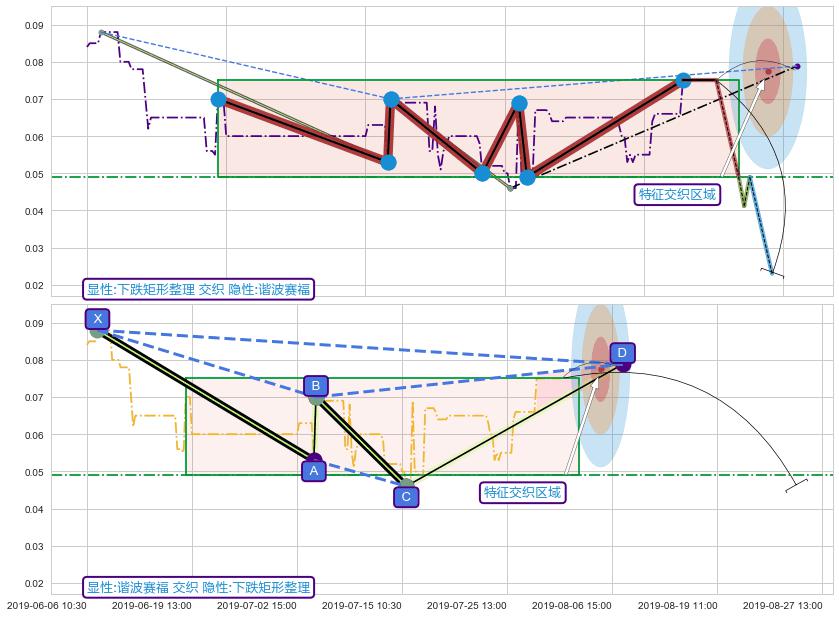Click the A point label in bottom chart
The image size is (839, 617).
[313, 470]
